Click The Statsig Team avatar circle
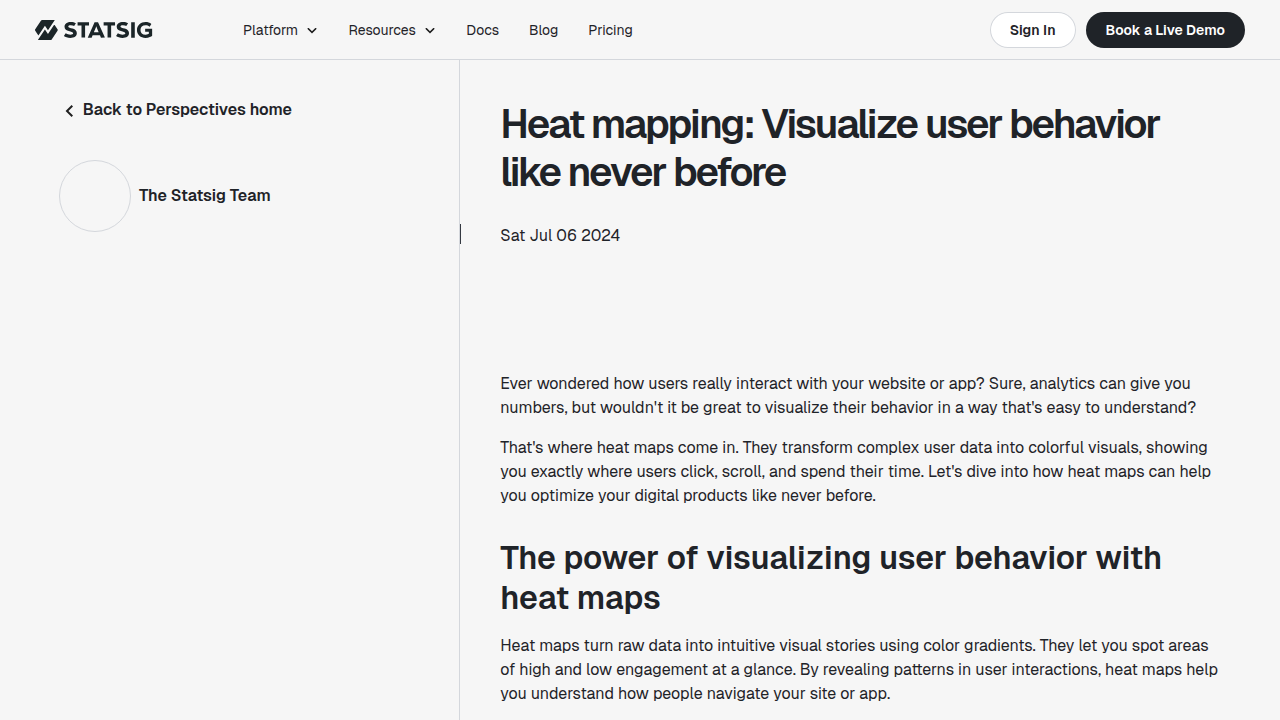This screenshot has height=720, width=1280. click(95, 196)
